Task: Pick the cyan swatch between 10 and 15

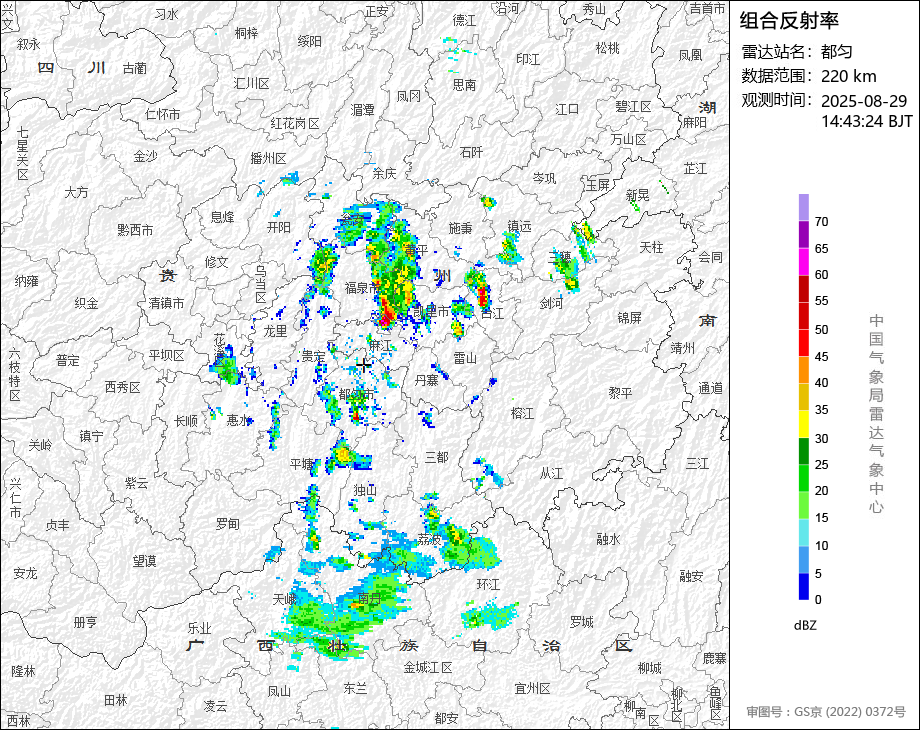Action: pos(804,532)
